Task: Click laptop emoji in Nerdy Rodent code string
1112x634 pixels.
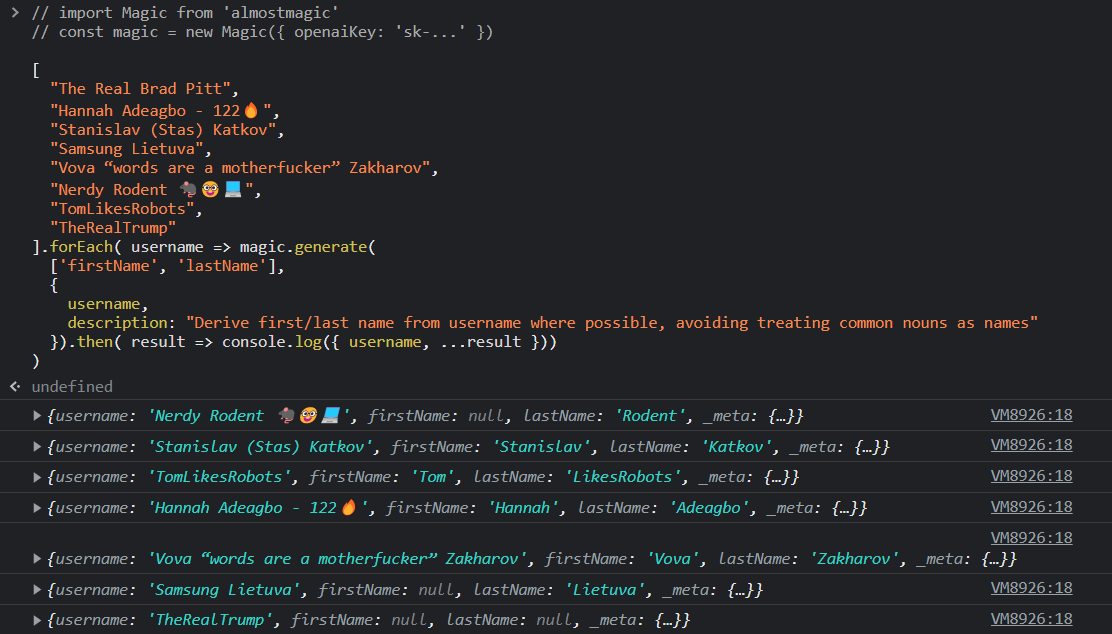Action: tap(233, 189)
